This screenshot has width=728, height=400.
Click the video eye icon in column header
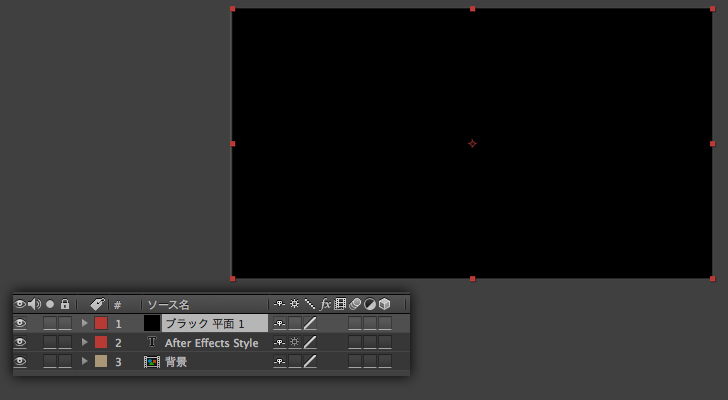(20, 304)
